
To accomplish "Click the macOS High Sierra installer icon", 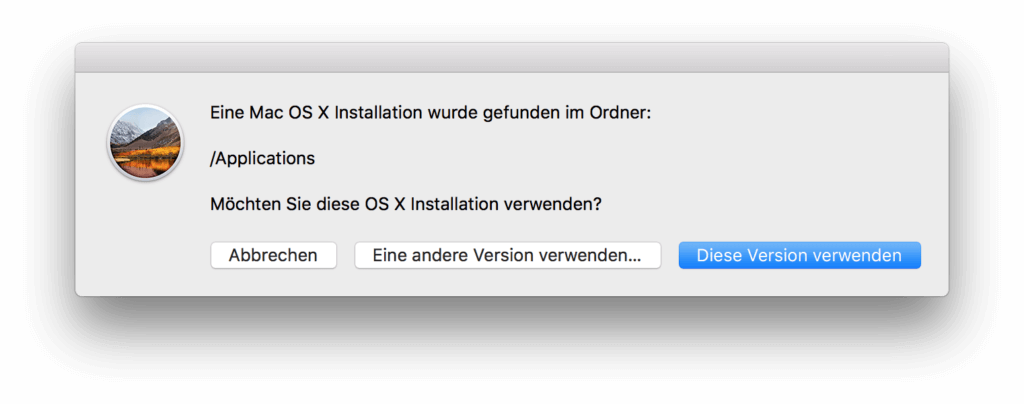I will point(145,143).
